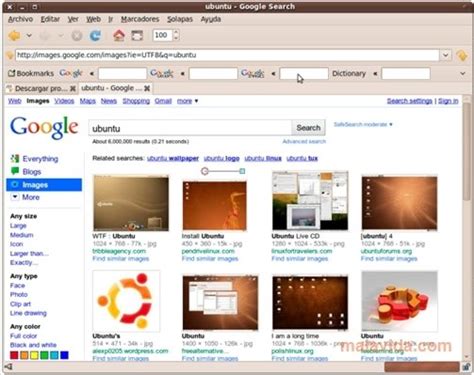Filter by Medium size
Screen dimensions: 474x375
tap(22, 235)
